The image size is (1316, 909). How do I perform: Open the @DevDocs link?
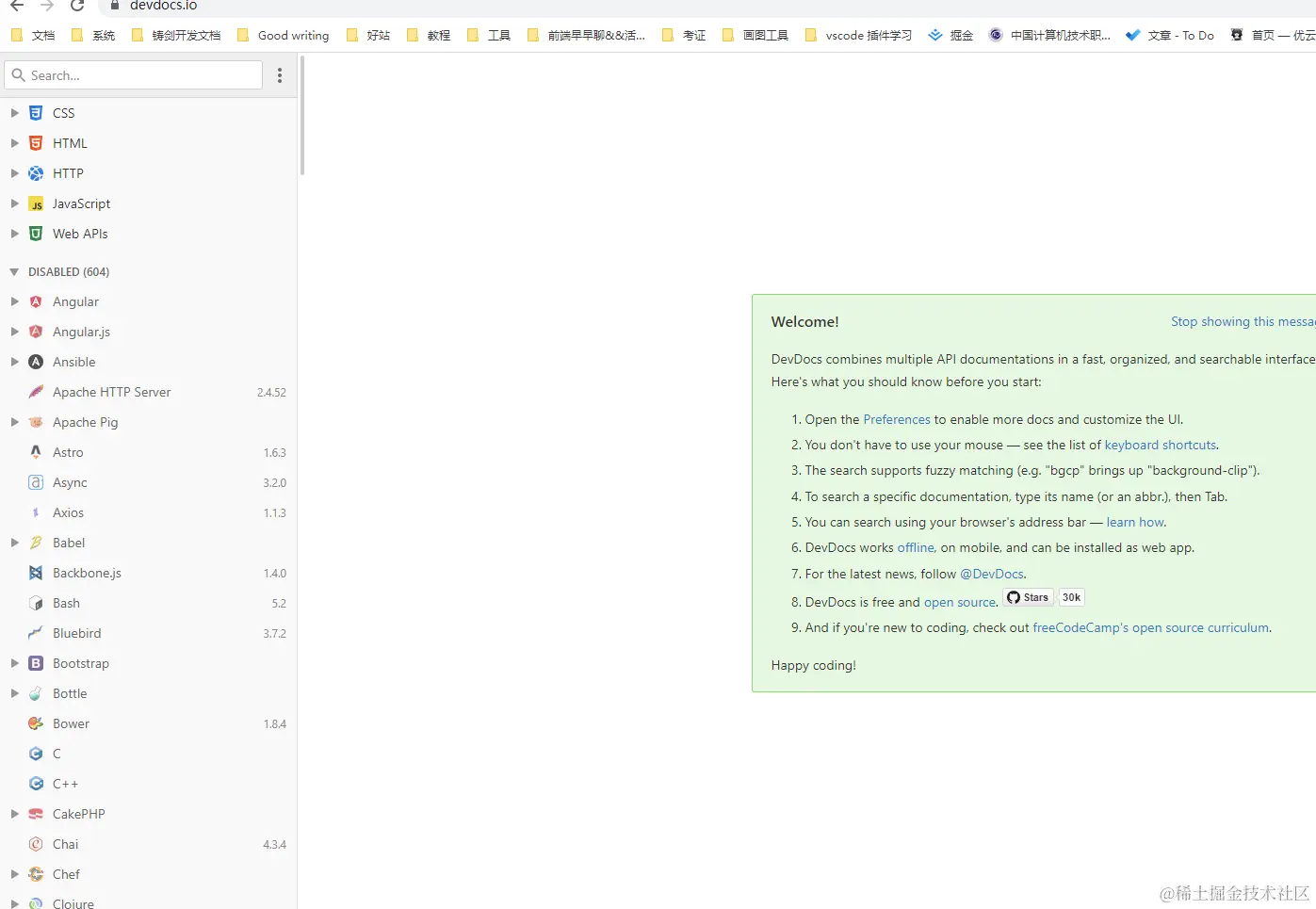[992, 574]
